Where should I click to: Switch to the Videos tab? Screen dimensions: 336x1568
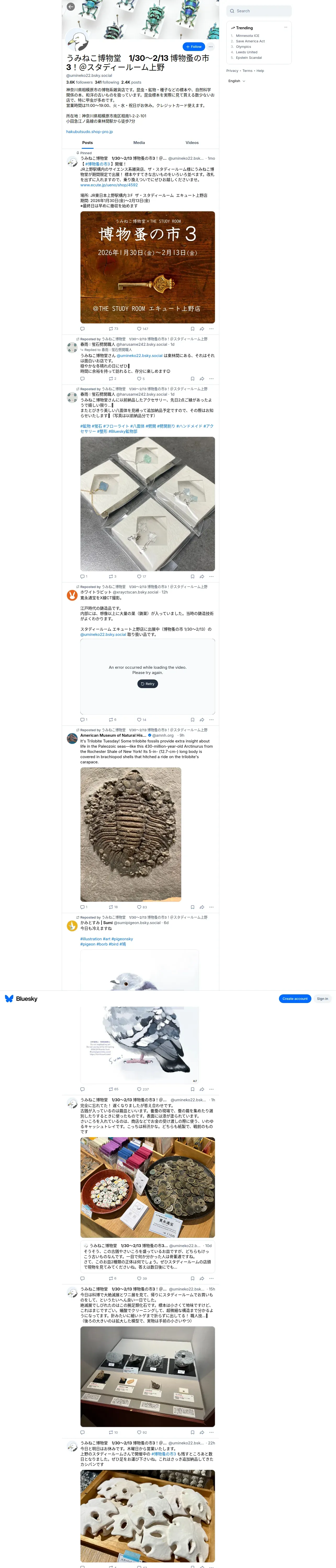pyautogui.click(x=192, y=142)
